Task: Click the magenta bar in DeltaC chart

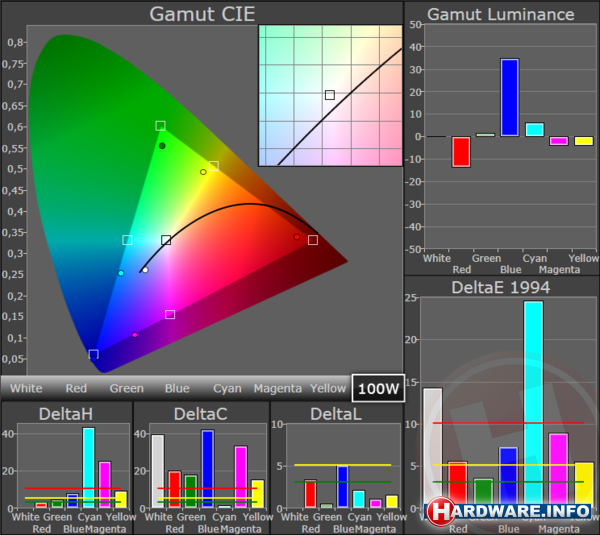Action: click(x=241, y=477)
